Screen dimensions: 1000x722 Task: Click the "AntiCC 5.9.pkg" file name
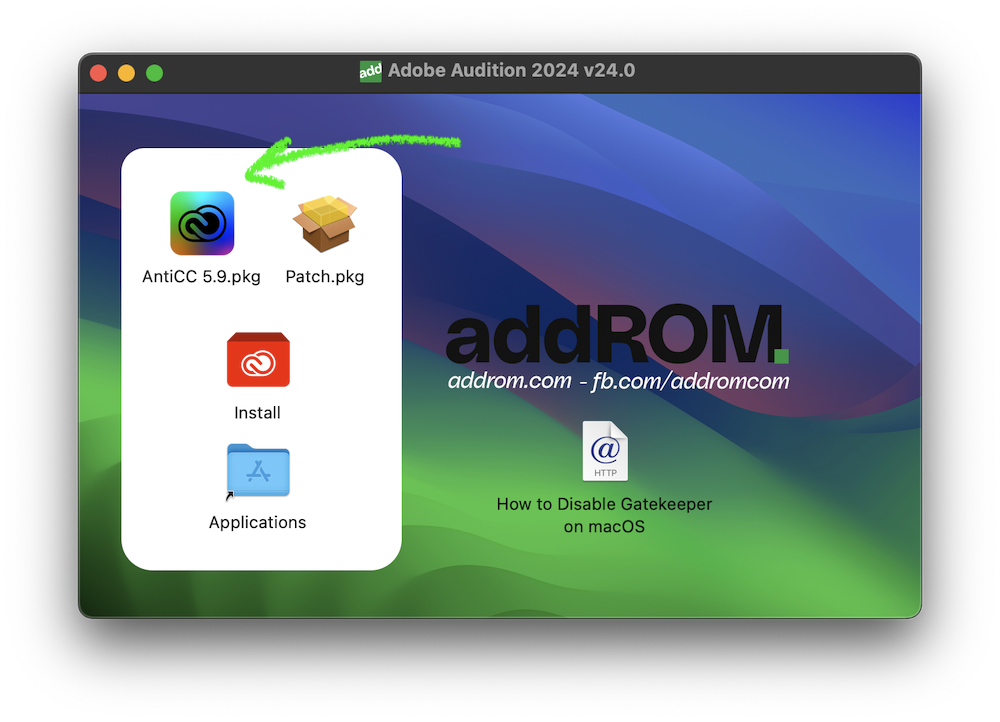pyautogui.click(x=202, y=277)
